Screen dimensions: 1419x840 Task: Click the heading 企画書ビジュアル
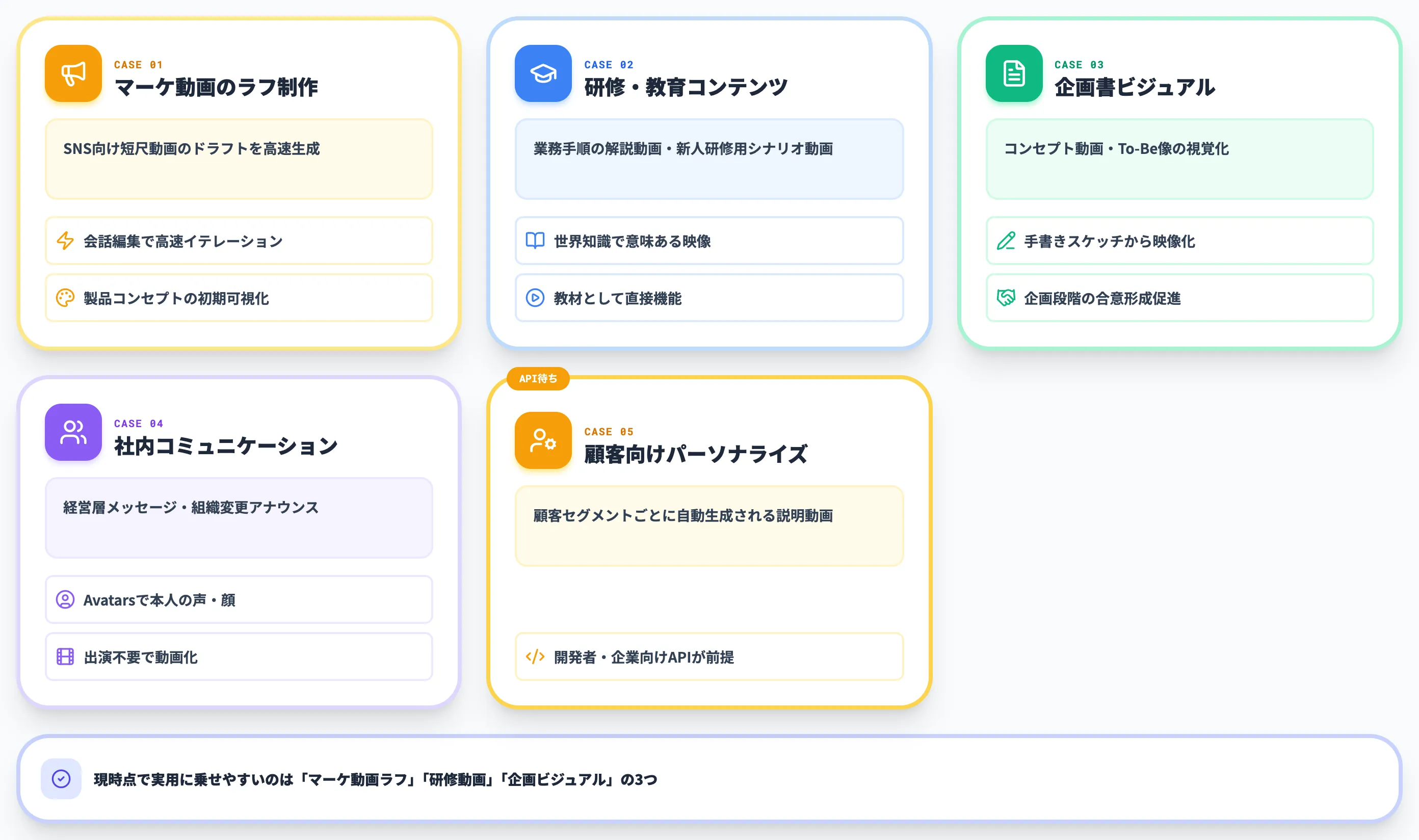coord(1134,87)
